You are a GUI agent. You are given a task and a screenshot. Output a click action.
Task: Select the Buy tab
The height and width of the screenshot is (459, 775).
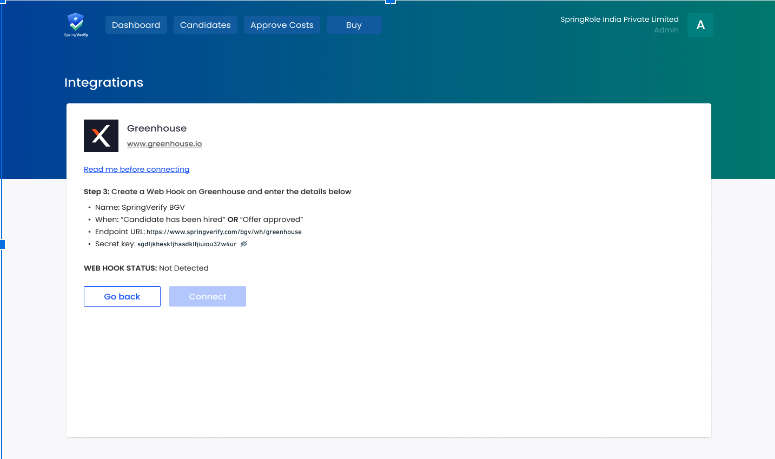tap(354, 25)
